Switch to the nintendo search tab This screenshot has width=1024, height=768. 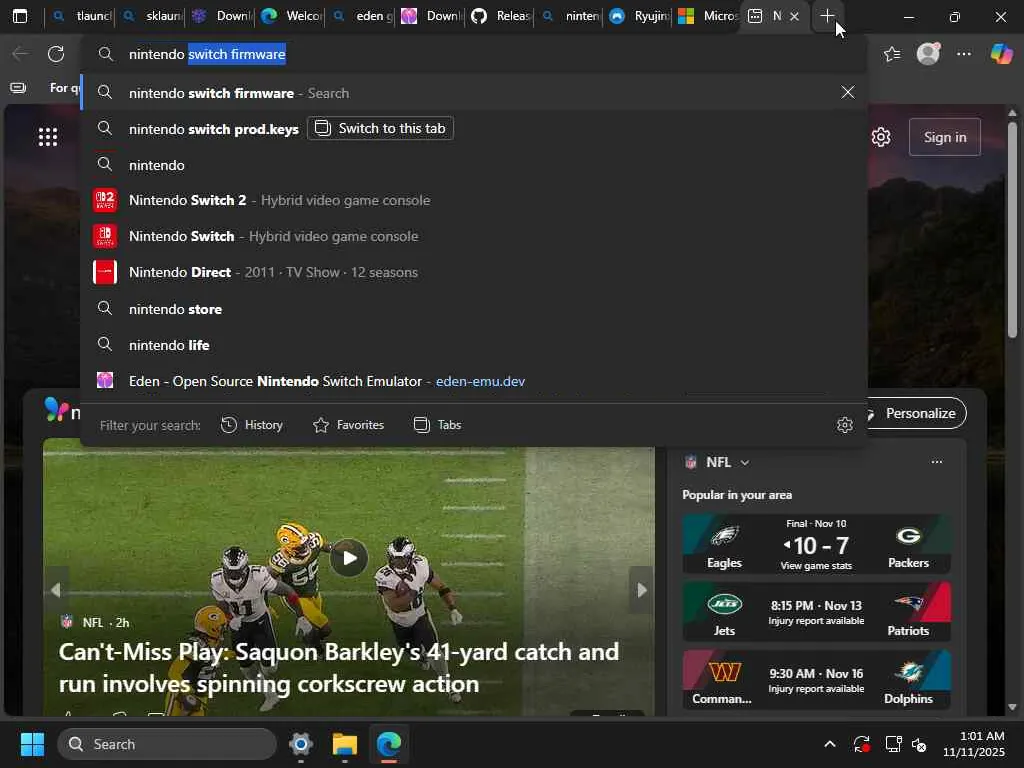pos(570,16)
